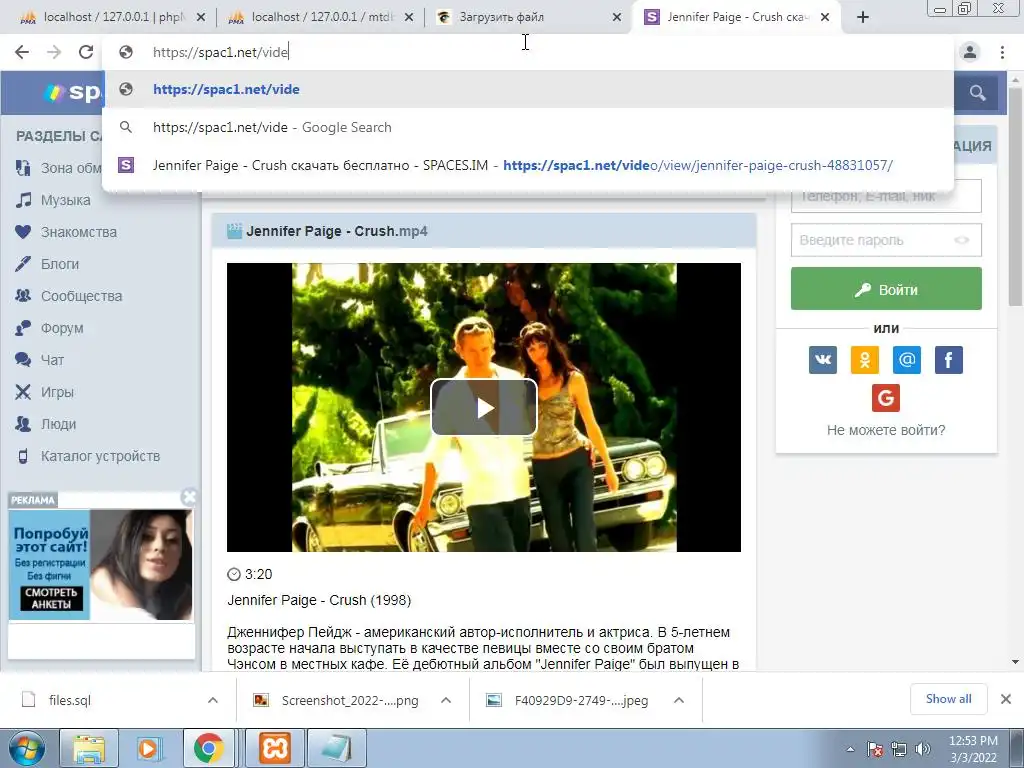Toggle password visibility eye icon
The width and height of the screenshot is (1024, 768).
pyautogui.click(x=961, y=240)
